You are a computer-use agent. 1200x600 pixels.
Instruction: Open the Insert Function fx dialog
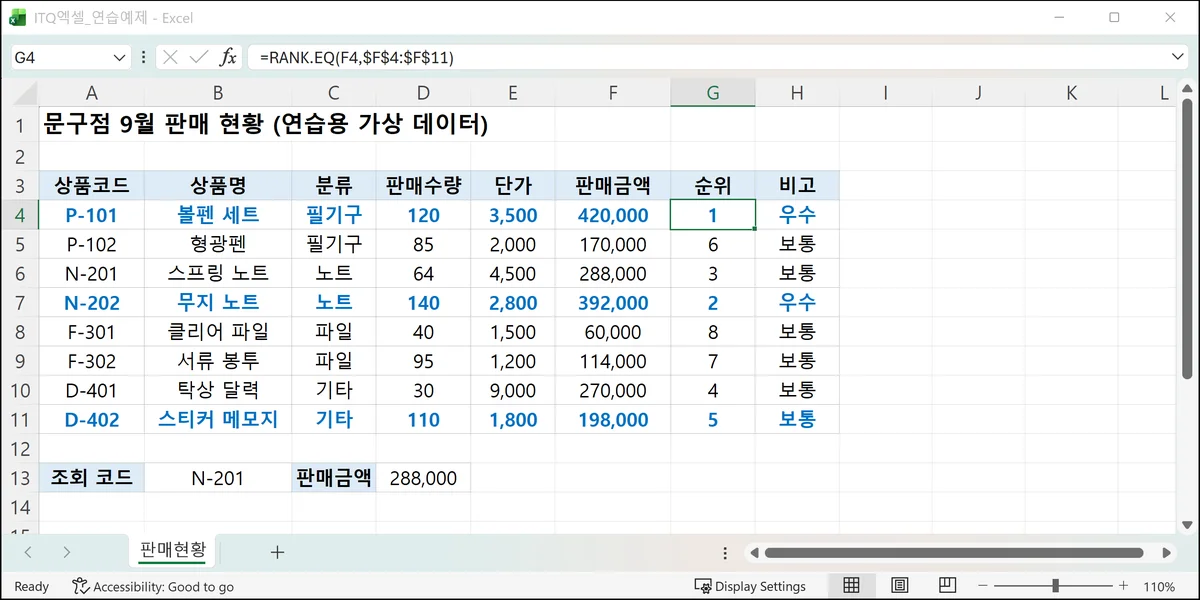pyautogui.click(x=228, y=58)
